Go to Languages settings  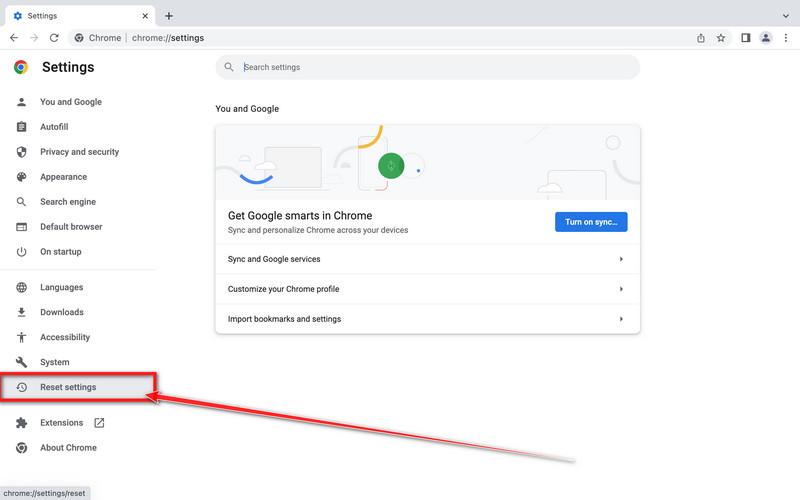[x=62, y=287]
